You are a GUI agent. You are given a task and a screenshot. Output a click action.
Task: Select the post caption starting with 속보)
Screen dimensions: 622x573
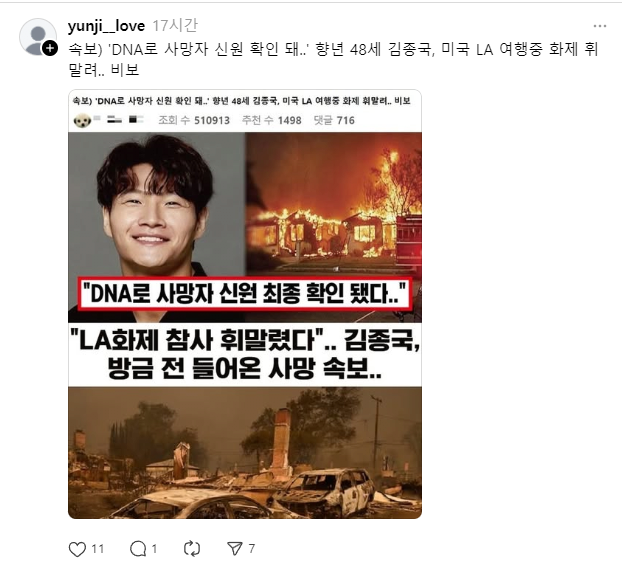pos(333,60)
